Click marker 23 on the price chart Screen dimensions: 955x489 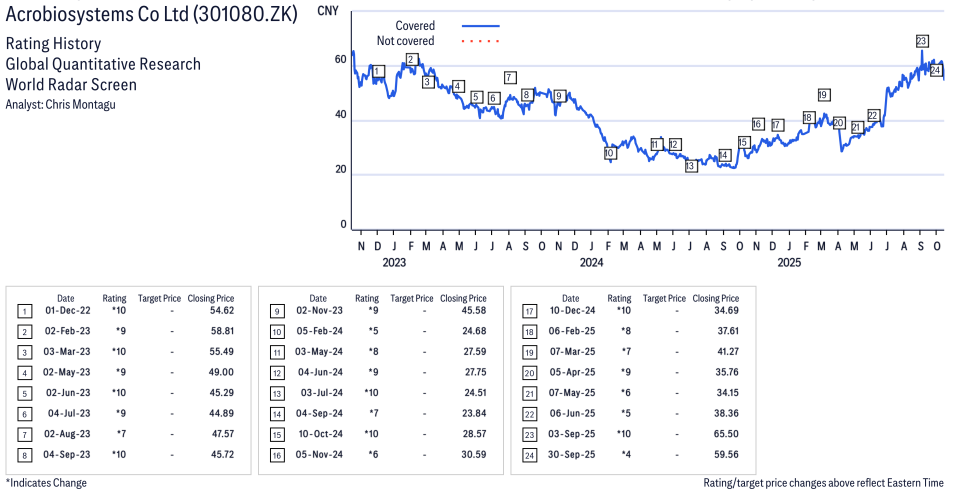(x=922, y=41)
